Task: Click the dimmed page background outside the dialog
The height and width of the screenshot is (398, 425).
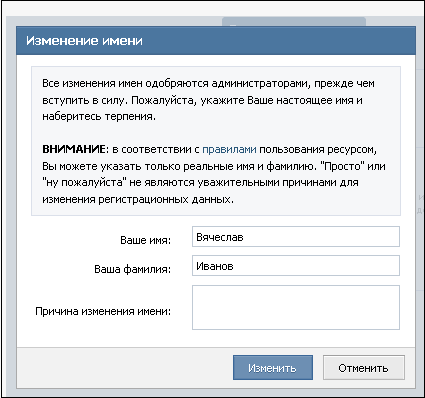Action: coord(9,200)
